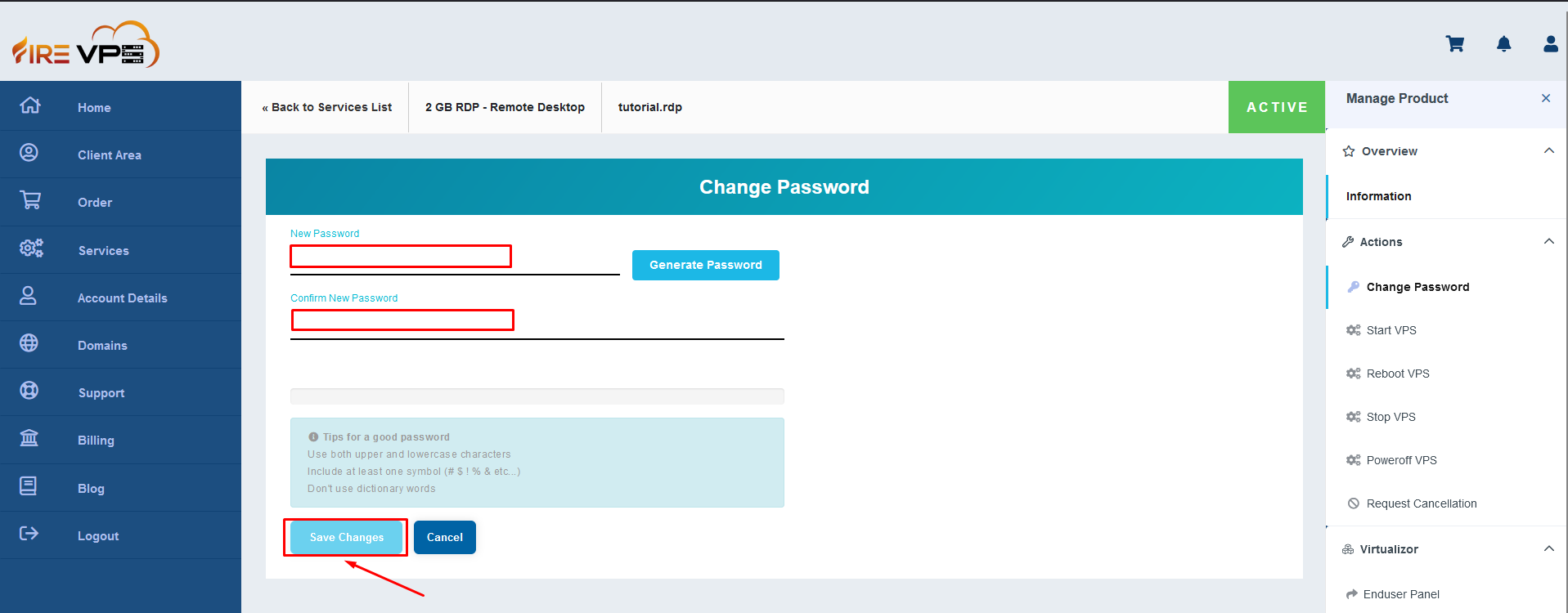Click the Overview star icon
1568x613 pixels.
pyautogui.click(x=1349, y=151)
